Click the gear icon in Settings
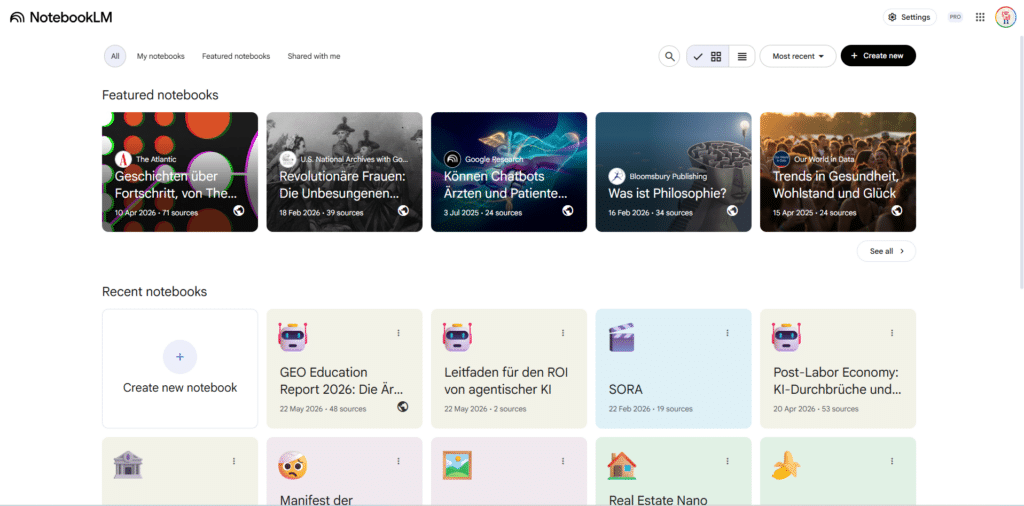Screen dimensions: 1024x506 (893, 17)
